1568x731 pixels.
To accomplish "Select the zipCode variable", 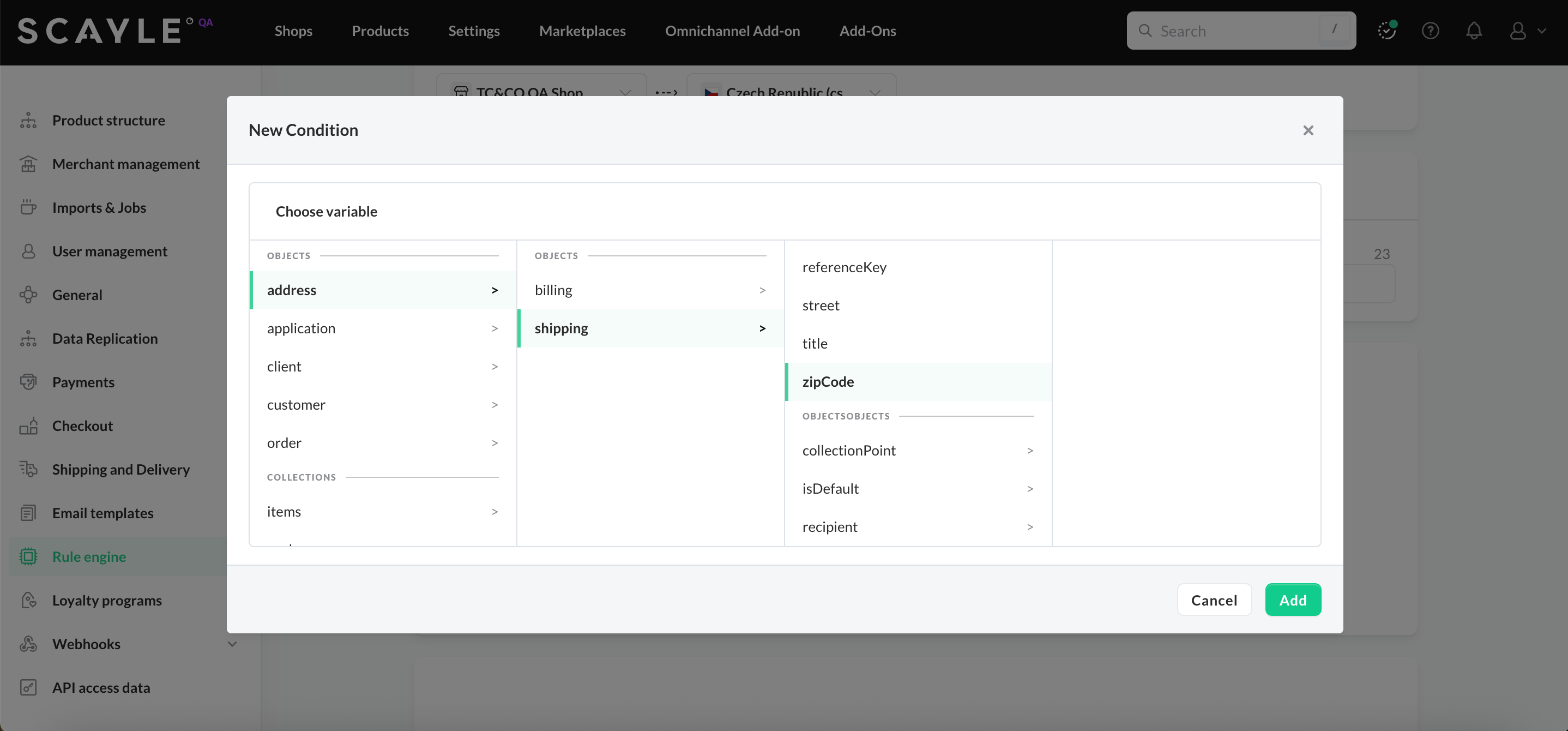I will click(828, 382).
